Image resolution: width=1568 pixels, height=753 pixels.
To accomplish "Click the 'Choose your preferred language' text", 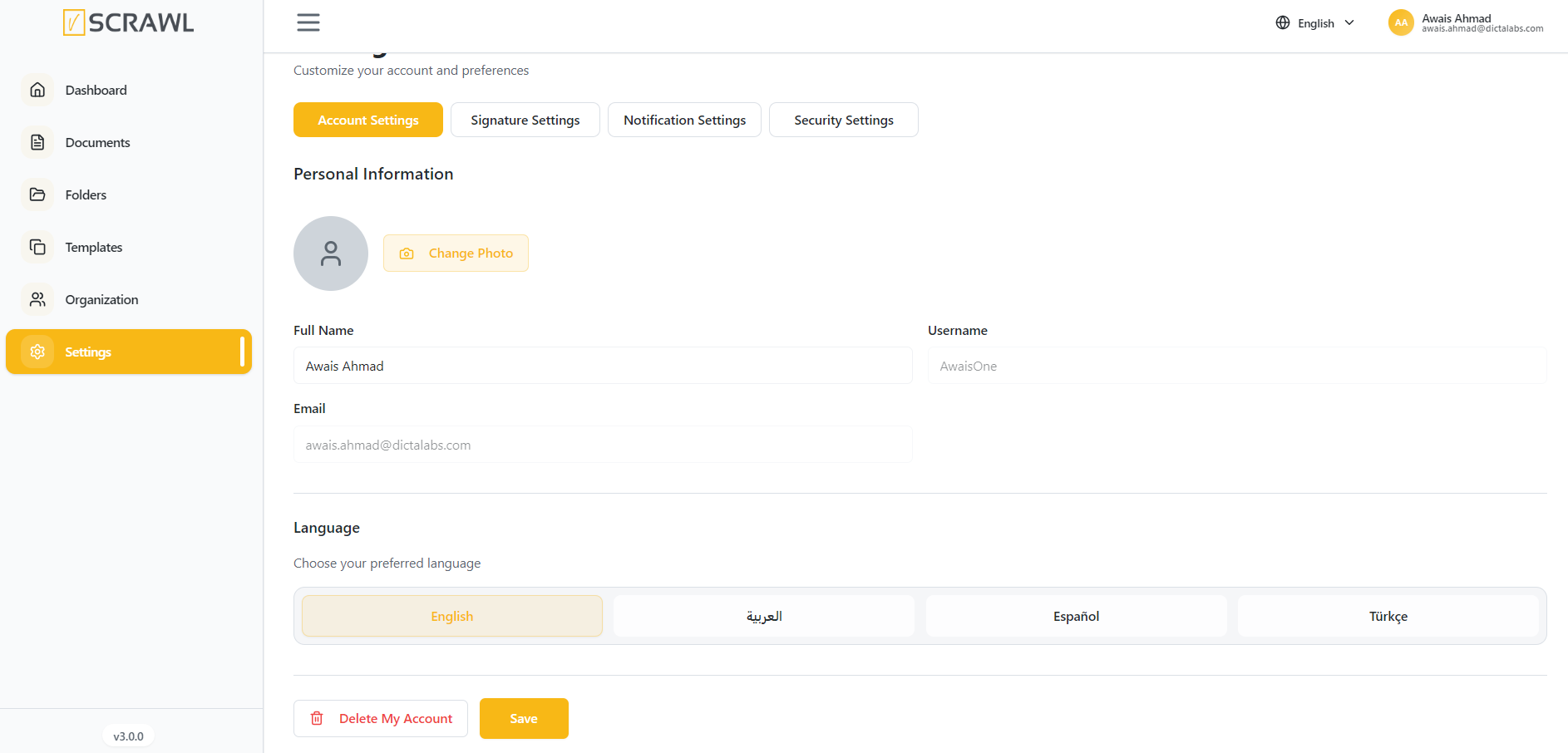I will 387,563.
